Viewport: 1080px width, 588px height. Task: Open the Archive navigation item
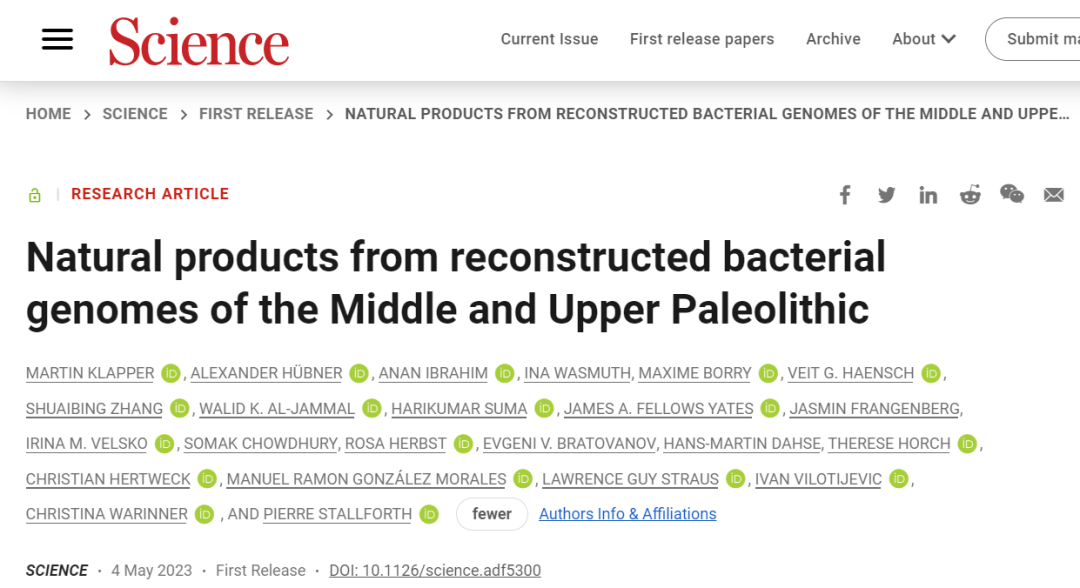point(833,39)
